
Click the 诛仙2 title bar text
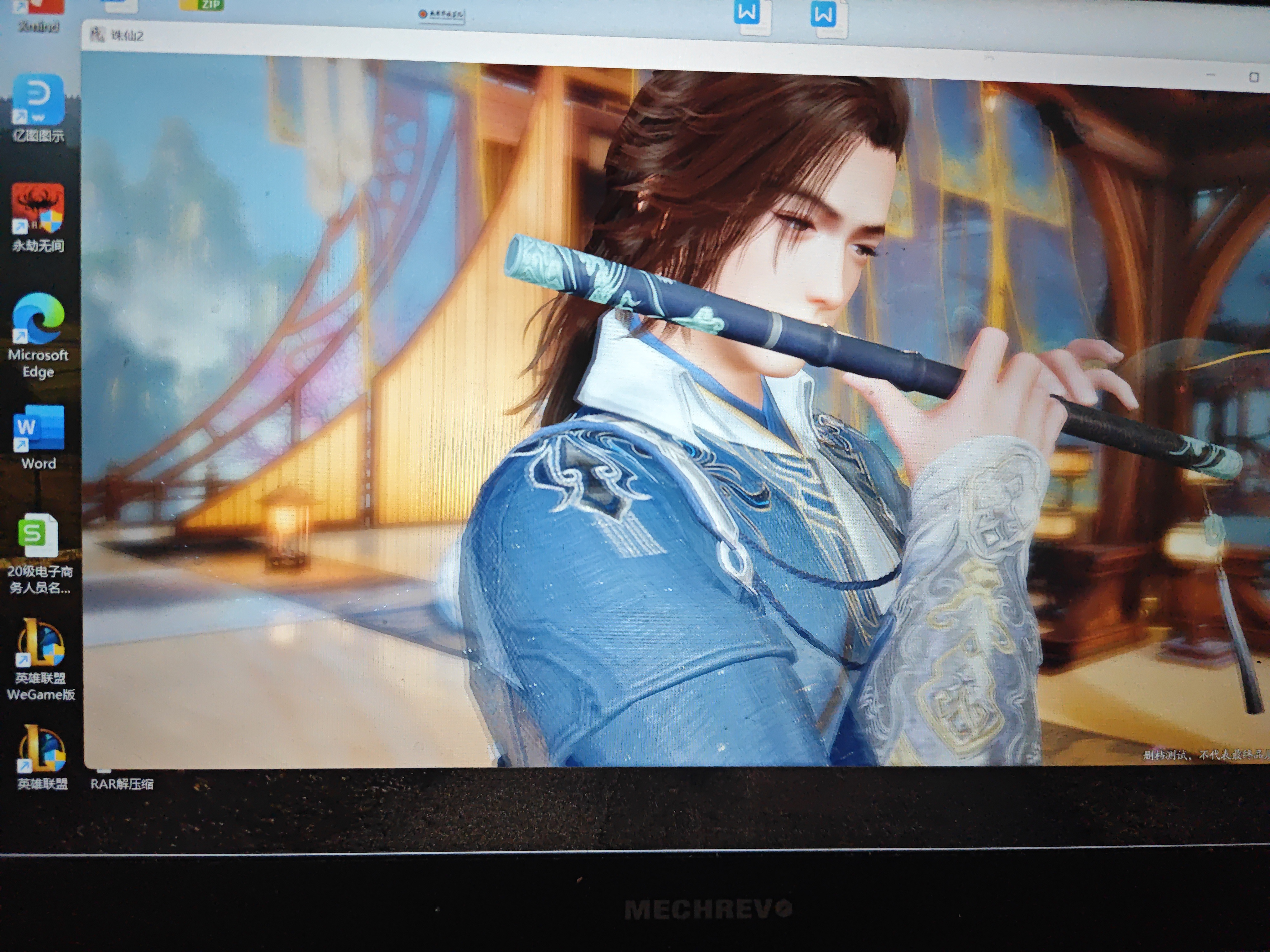point(127,36)
